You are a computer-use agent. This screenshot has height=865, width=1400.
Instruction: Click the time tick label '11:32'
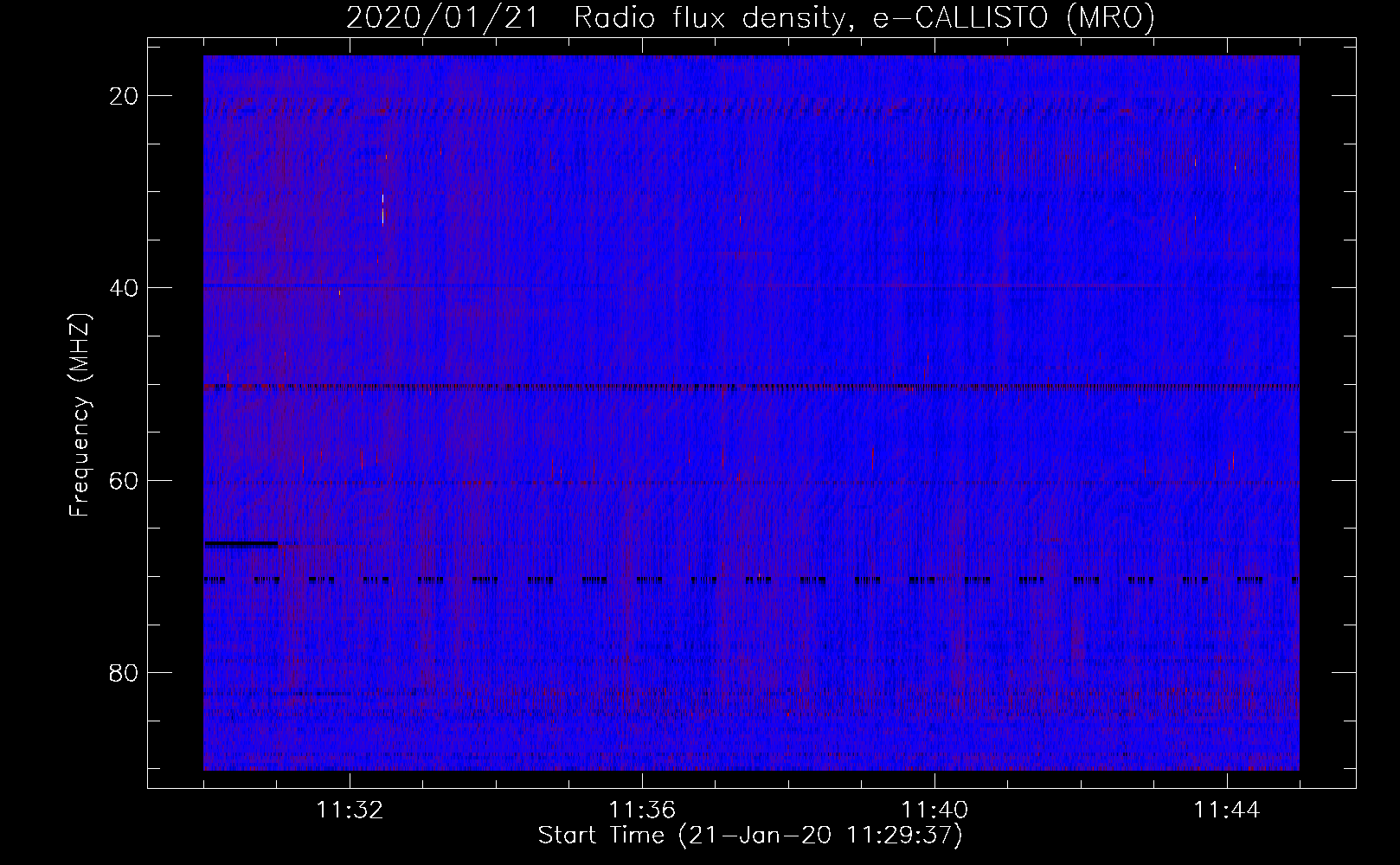[350, 811]
